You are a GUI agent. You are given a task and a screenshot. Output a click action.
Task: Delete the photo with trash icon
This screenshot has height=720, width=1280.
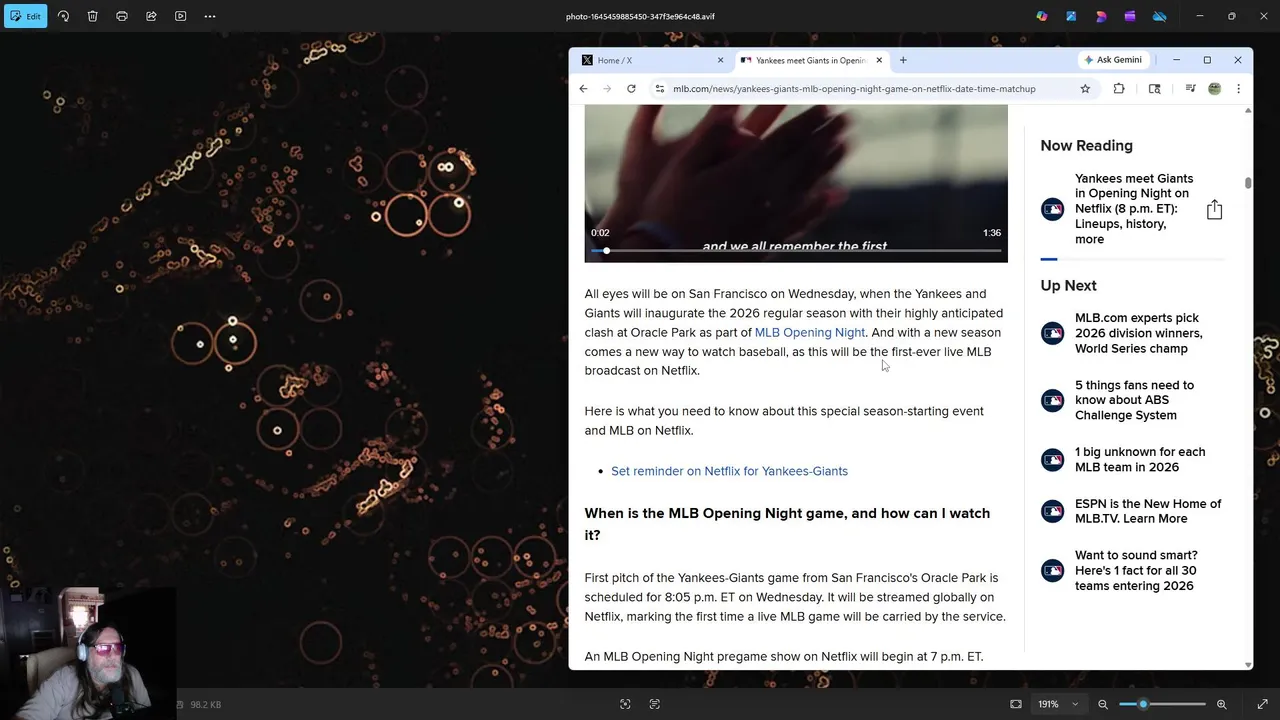(92, 16)
